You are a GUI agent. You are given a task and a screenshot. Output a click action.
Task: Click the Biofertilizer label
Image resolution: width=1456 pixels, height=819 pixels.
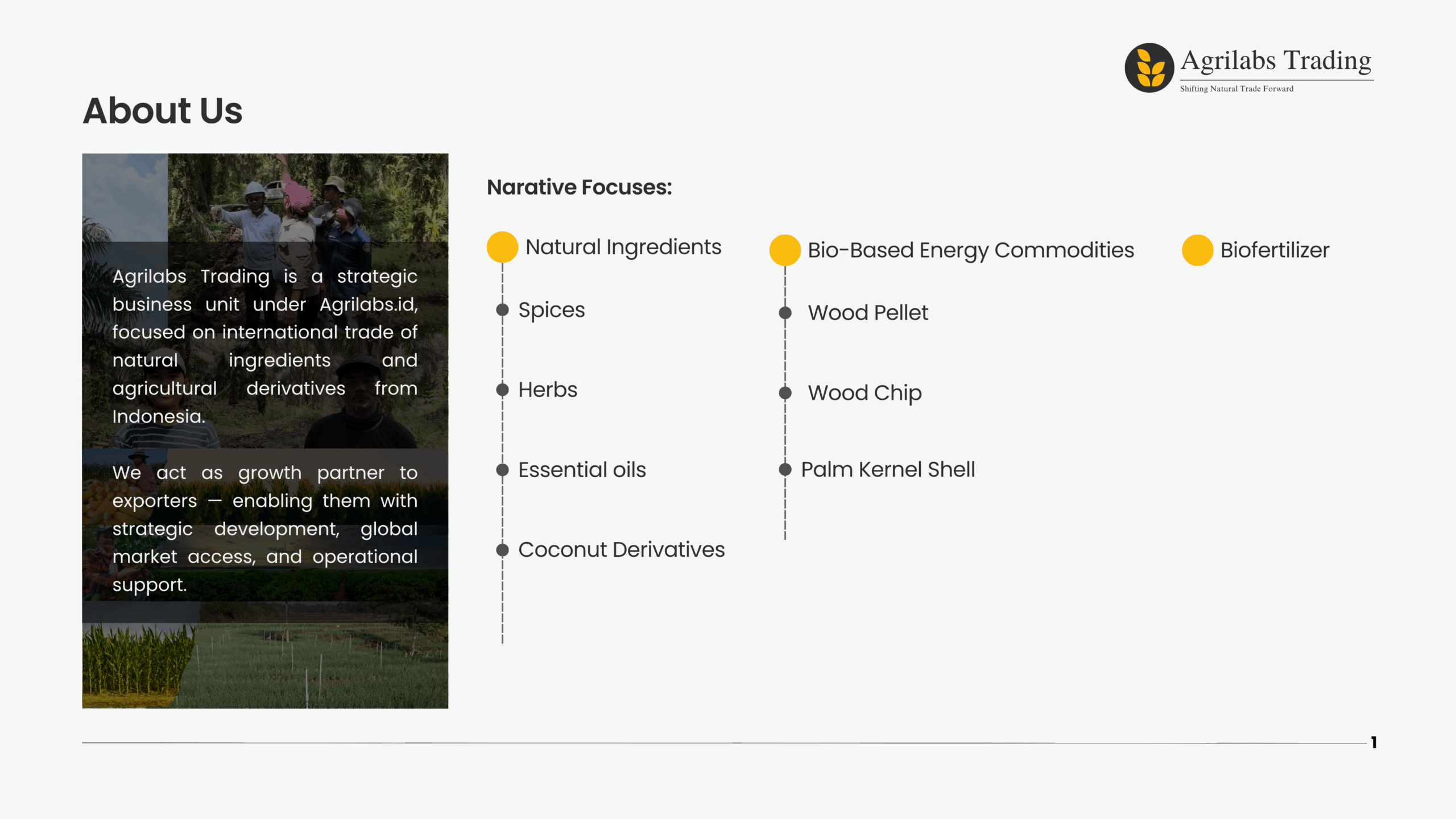1275,250
